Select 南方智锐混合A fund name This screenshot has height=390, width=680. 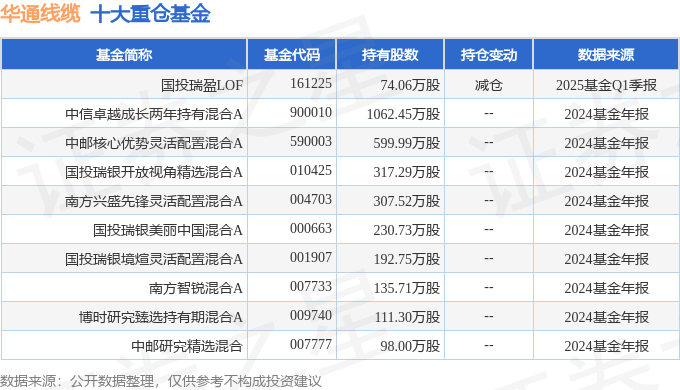tap(196, 288)
